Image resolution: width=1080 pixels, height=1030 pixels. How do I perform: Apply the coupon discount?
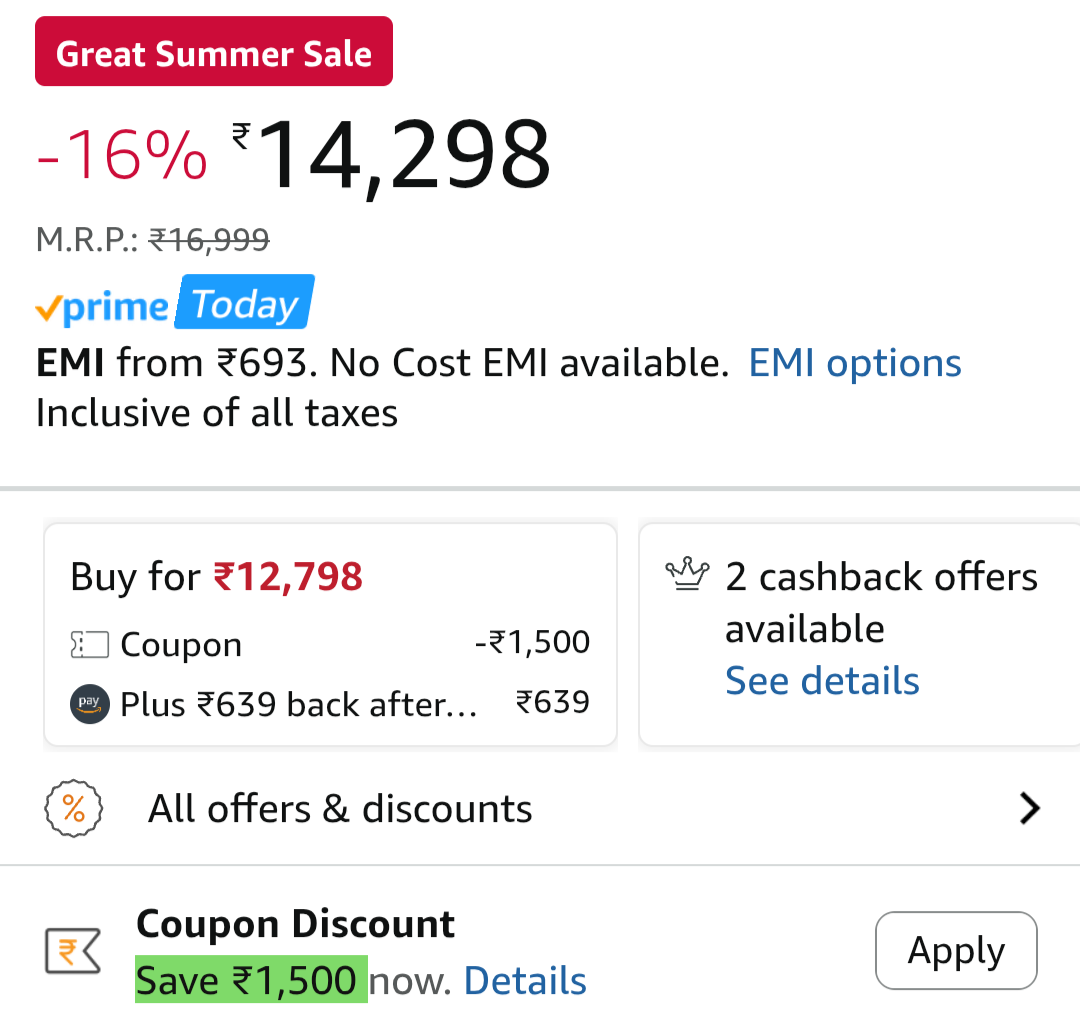tap(955, 950)
